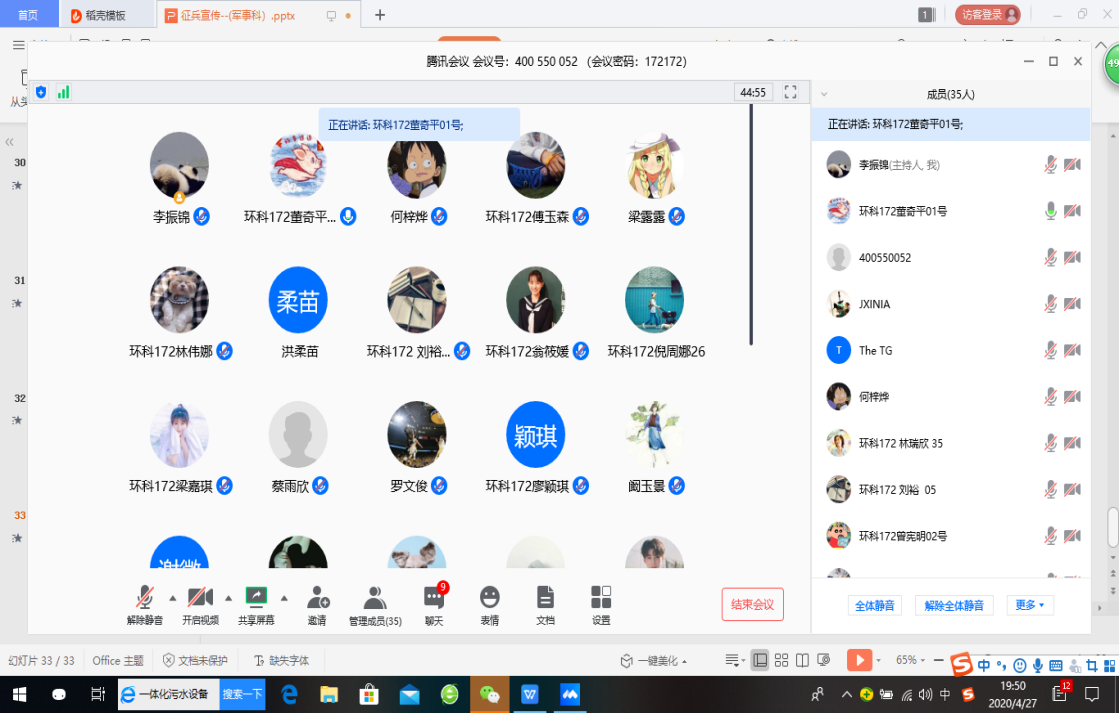Open WeChat from the Windows taskbar

tap(490, 694)
